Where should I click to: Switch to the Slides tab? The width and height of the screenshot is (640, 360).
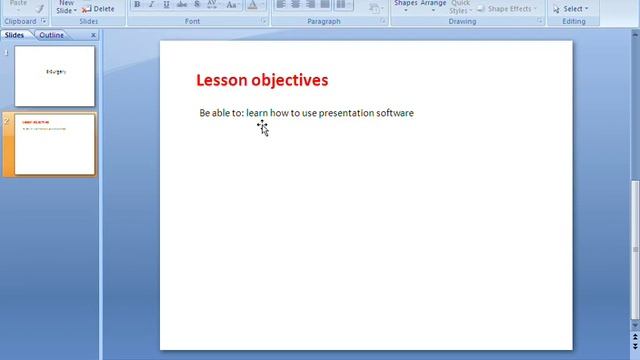click(x=14, y=35)
